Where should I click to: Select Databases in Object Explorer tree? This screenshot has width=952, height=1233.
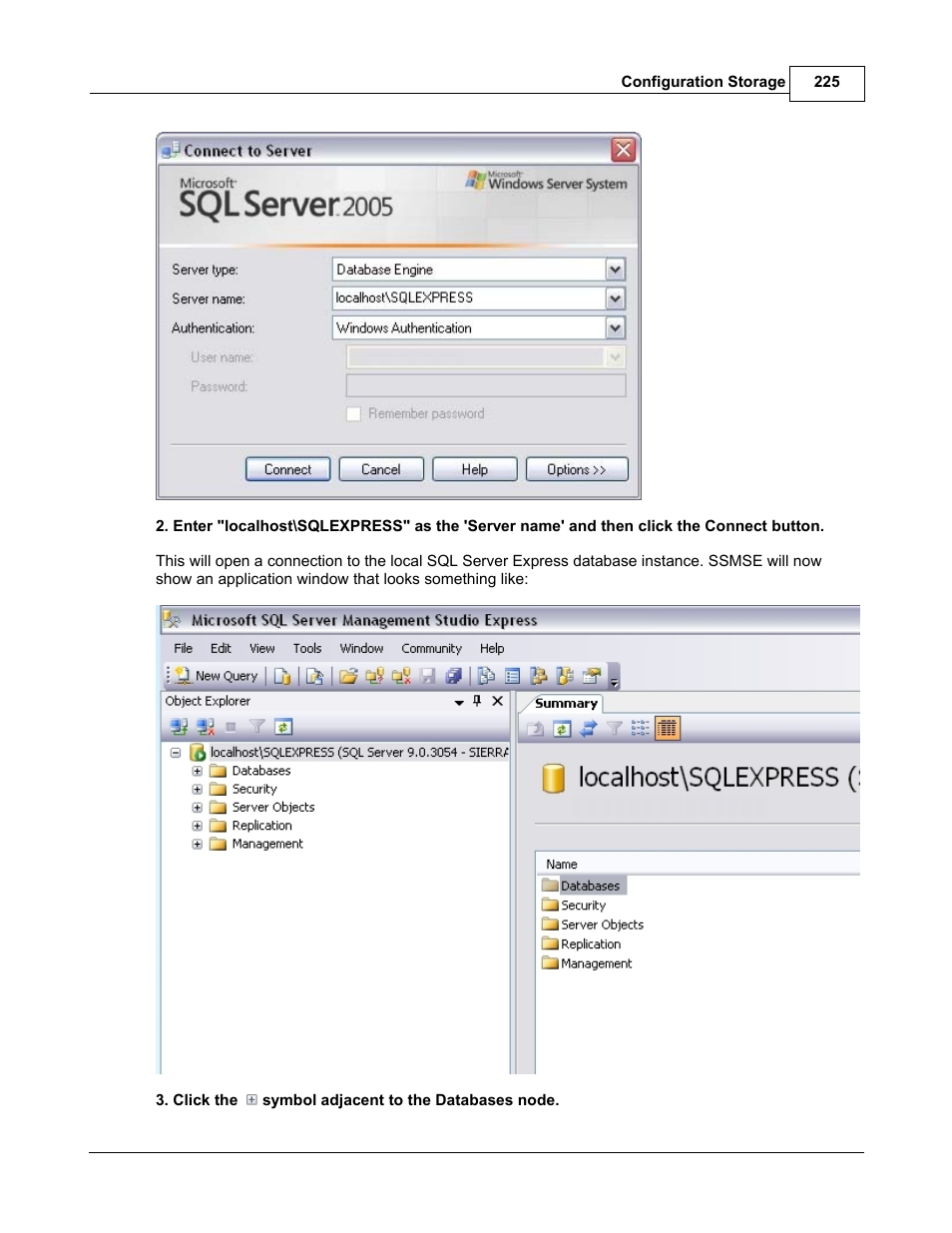click(260, 771)
